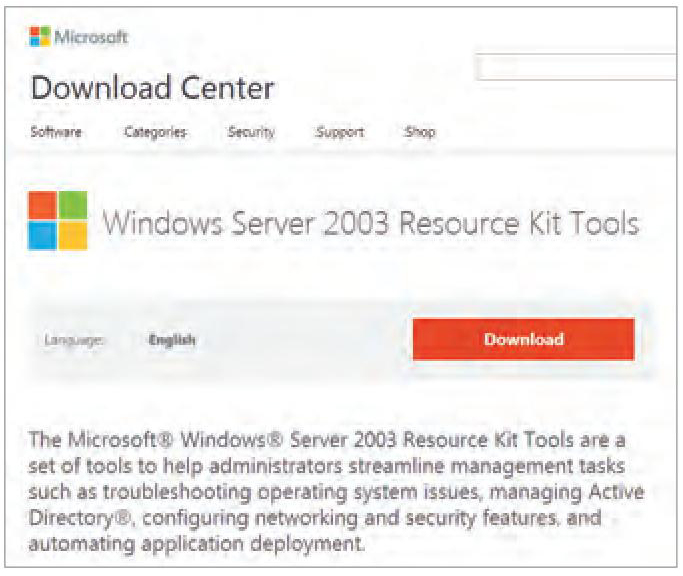683x576 pixels.
Task: Click the red square of the large logo
Action: click(x=42, y=205)
